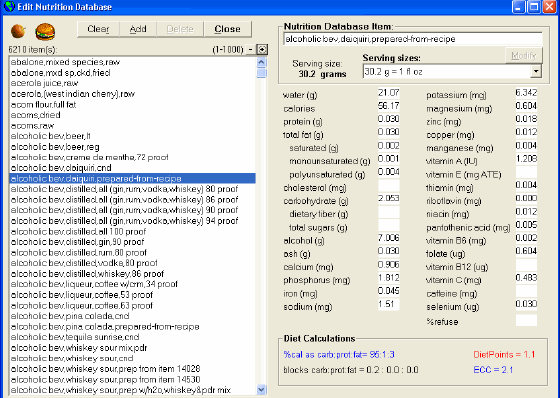
Task: Click the saturated (g) value field
Action: point(389,146)
